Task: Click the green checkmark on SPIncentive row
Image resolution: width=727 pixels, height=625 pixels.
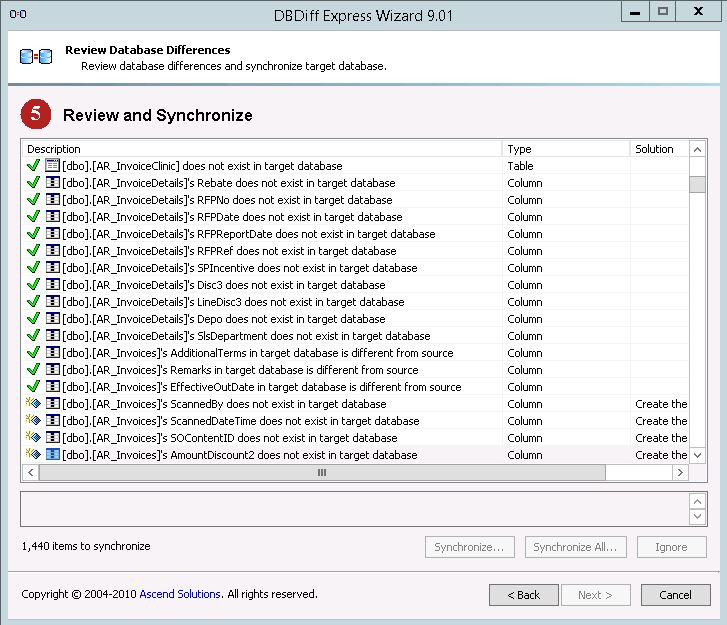Action: [34, 268]
